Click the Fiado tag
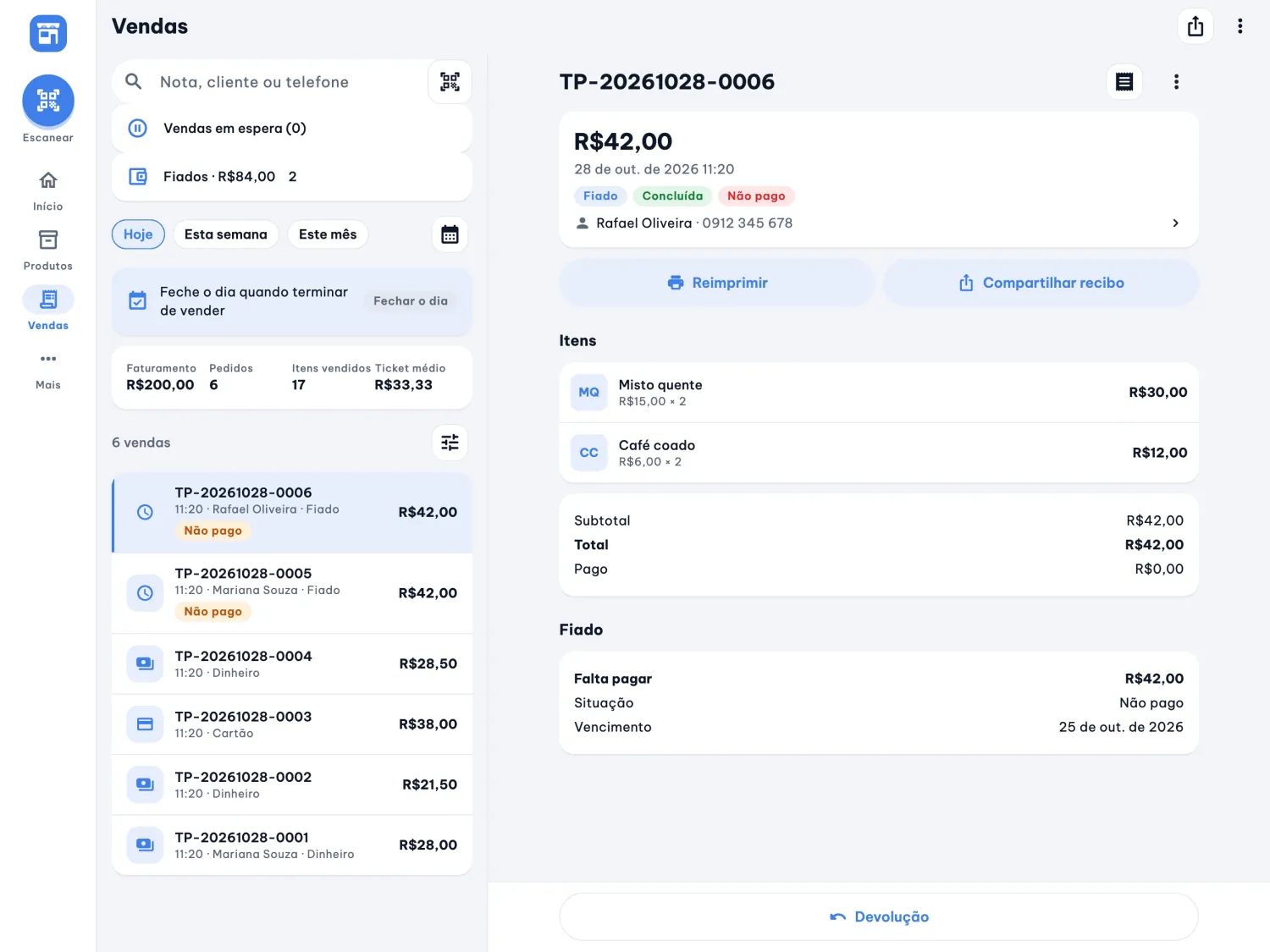1270x952 pixels. pyautogui.click(x=600, y=196)
